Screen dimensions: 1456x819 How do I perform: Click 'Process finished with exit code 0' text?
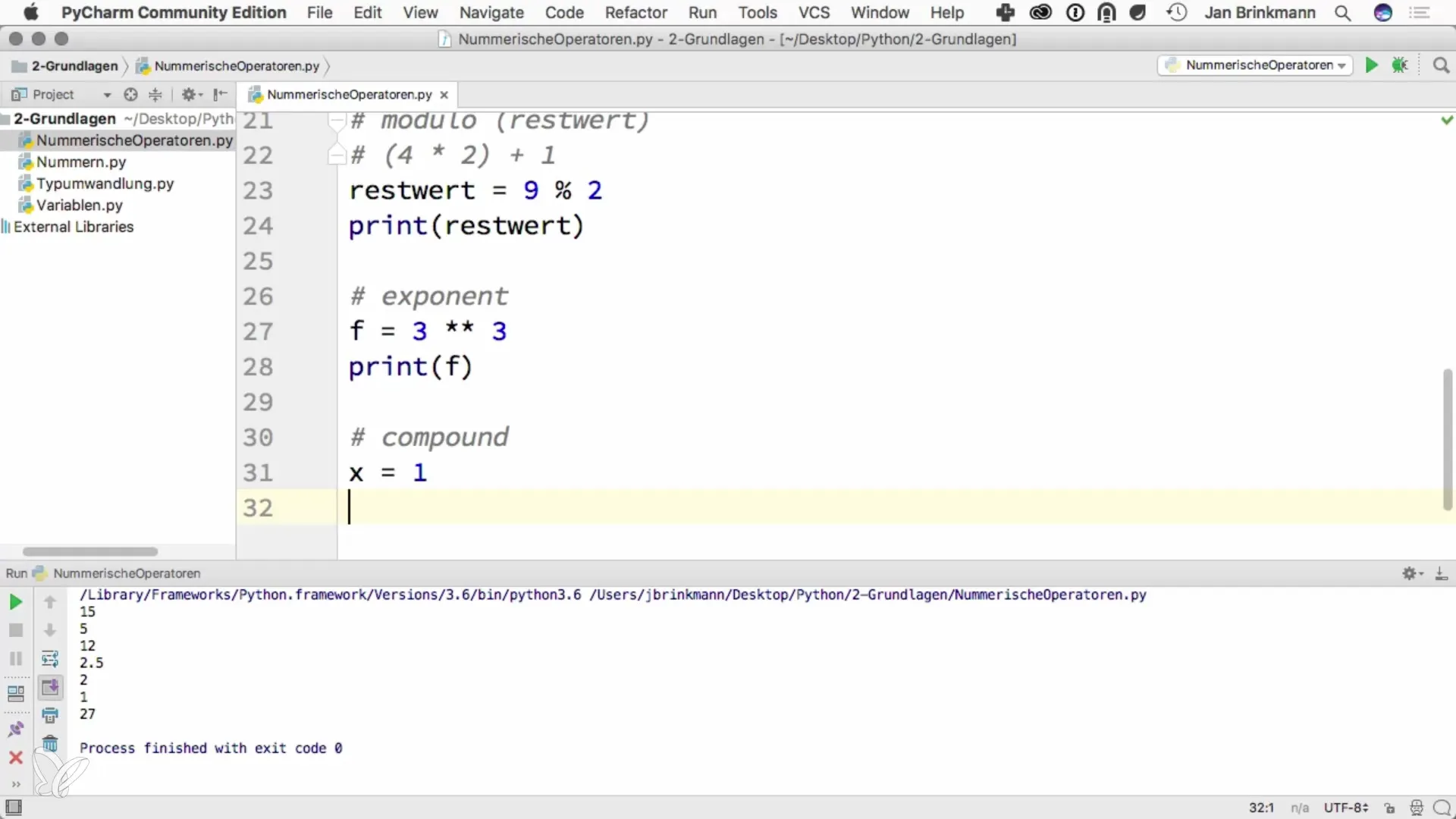(x=211, y=748)
